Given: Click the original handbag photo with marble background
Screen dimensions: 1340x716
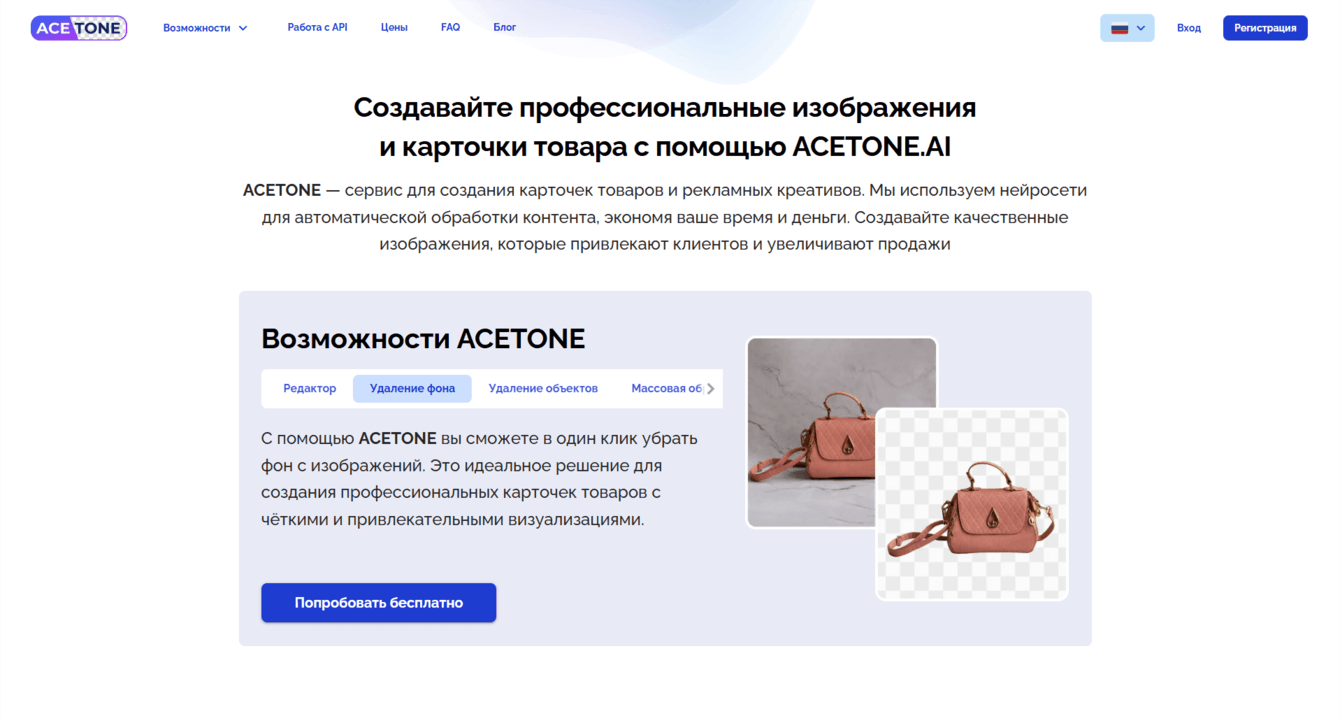Looking at the screenshot, I should [x=842, y=432].
